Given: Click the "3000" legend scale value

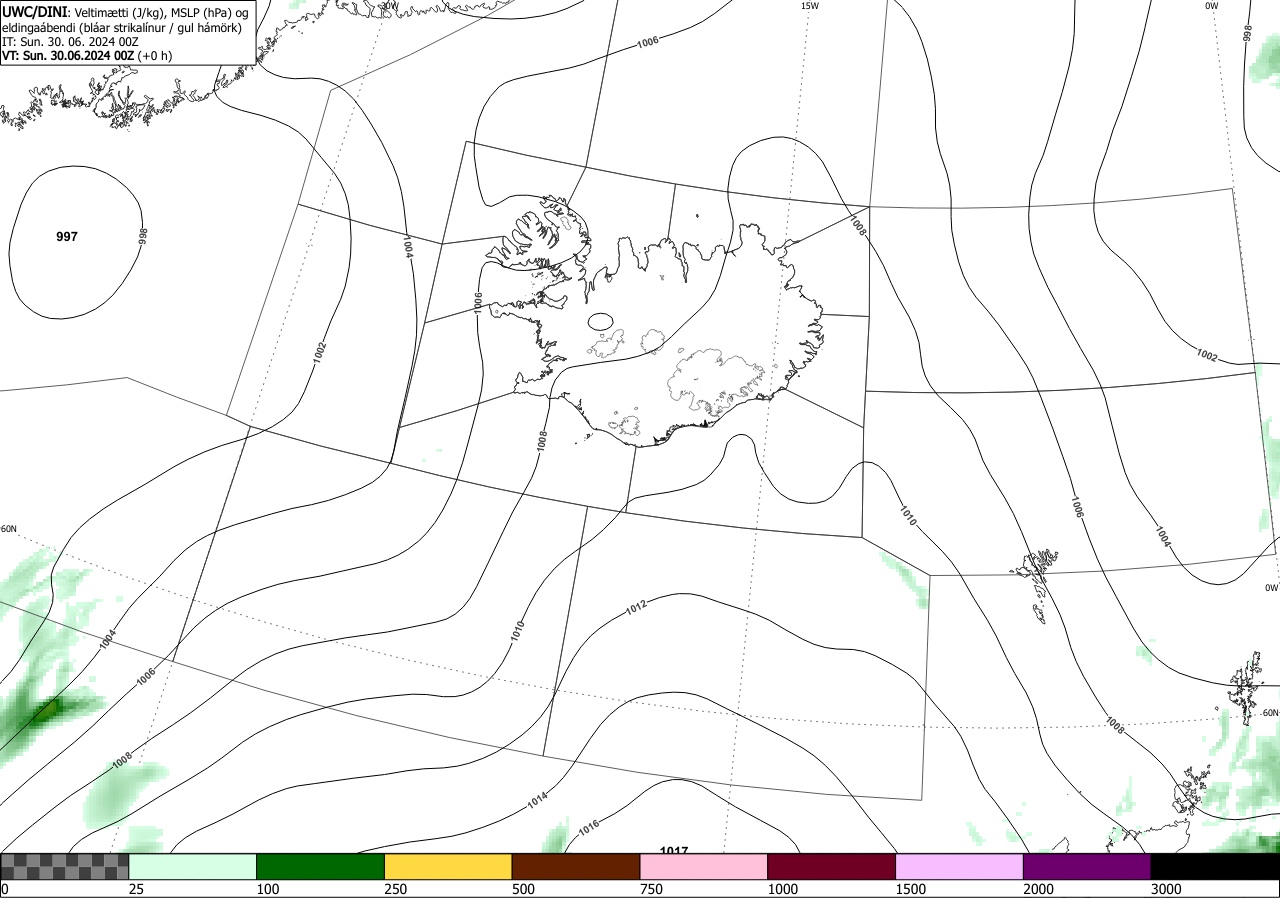Looking at the screenshot, I should tap(1166, 889).
